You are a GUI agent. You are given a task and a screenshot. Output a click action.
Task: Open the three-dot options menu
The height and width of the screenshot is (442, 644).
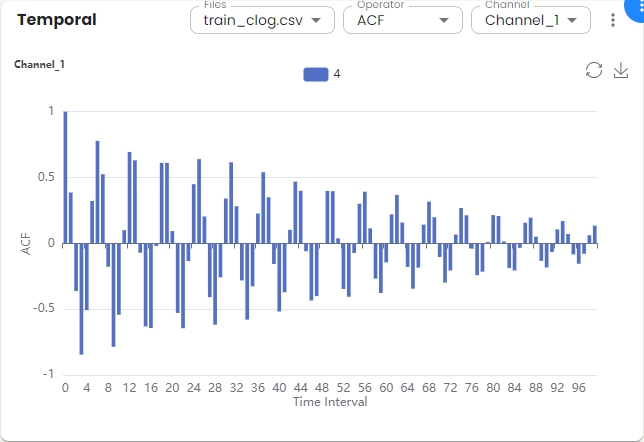coord(613,20)
